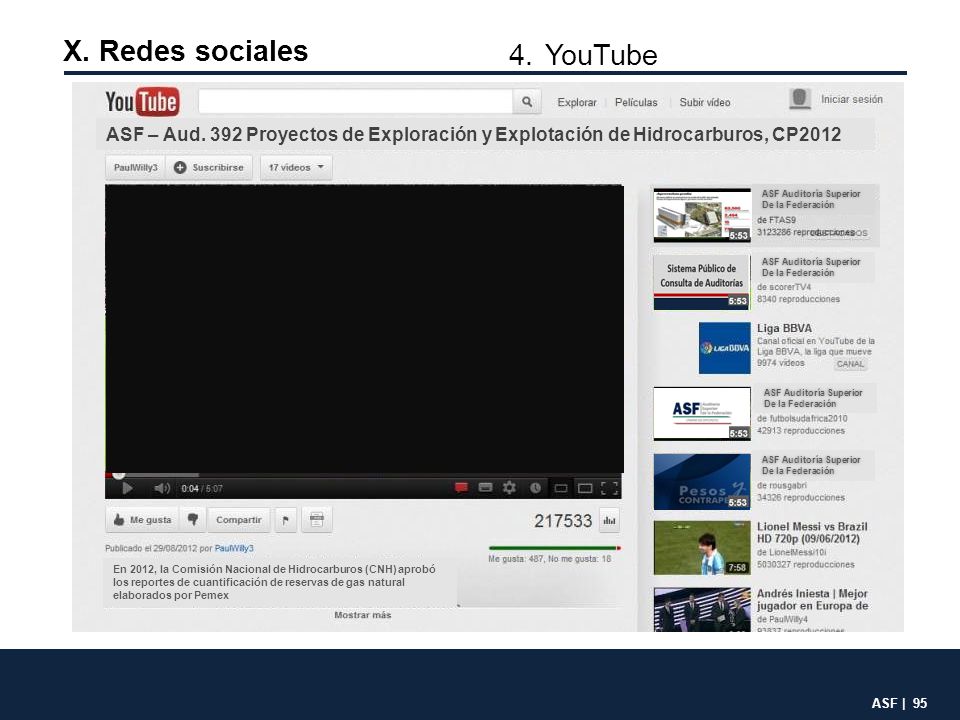This screenshot has width=960, height=720.
Task: Toggle captions icon in player
Action: coord(485,487)
